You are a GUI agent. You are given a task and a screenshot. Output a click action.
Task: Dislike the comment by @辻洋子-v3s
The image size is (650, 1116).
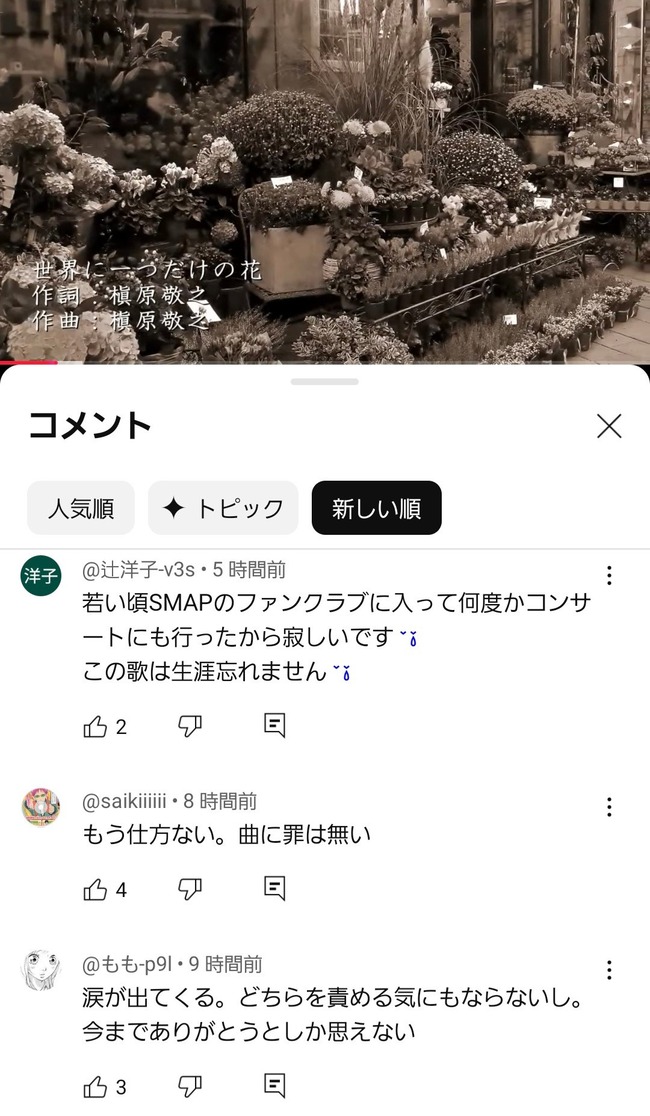coord(189,727)
